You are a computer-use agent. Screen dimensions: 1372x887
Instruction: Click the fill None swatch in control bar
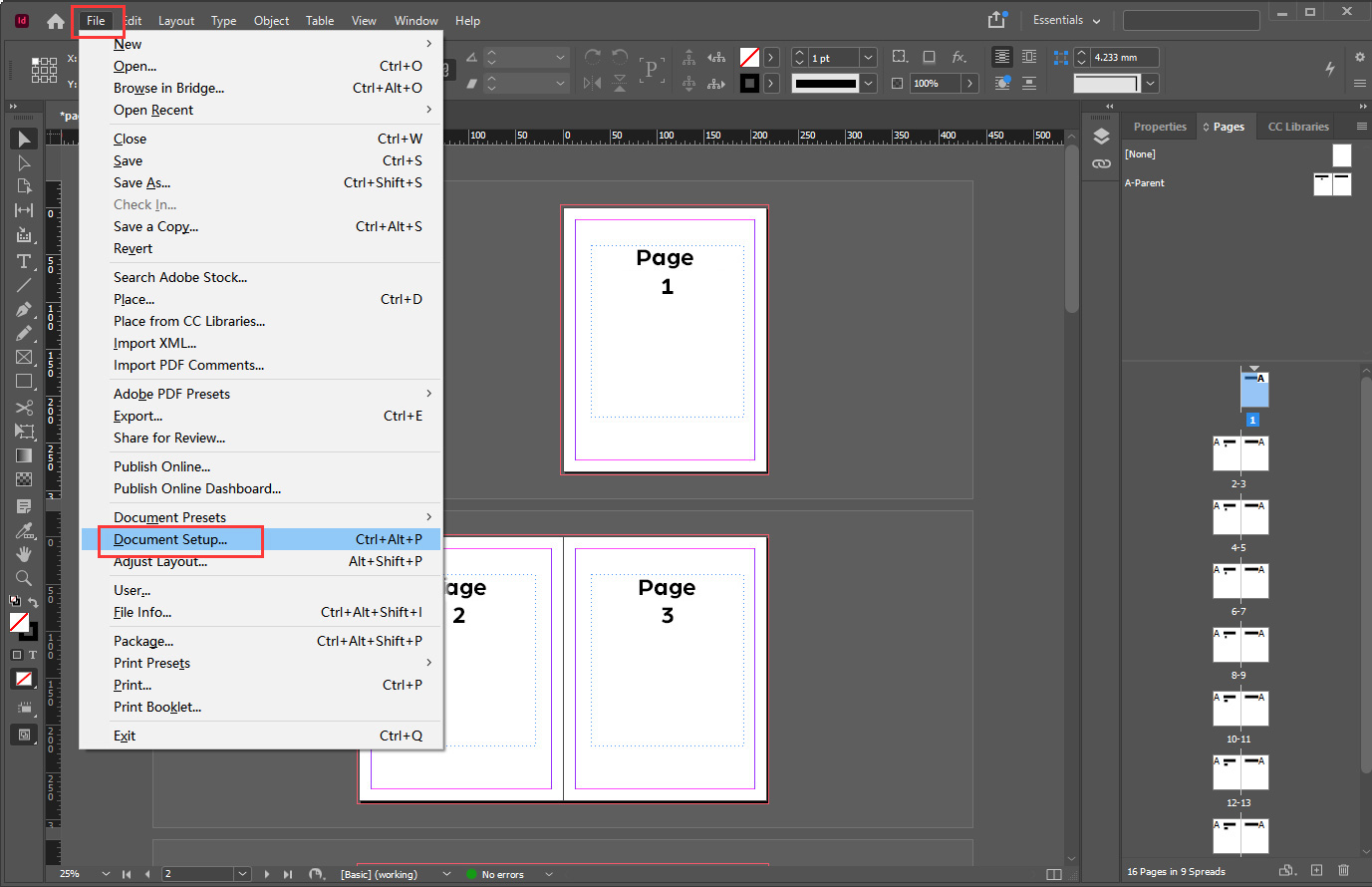(x=749, y=58)
